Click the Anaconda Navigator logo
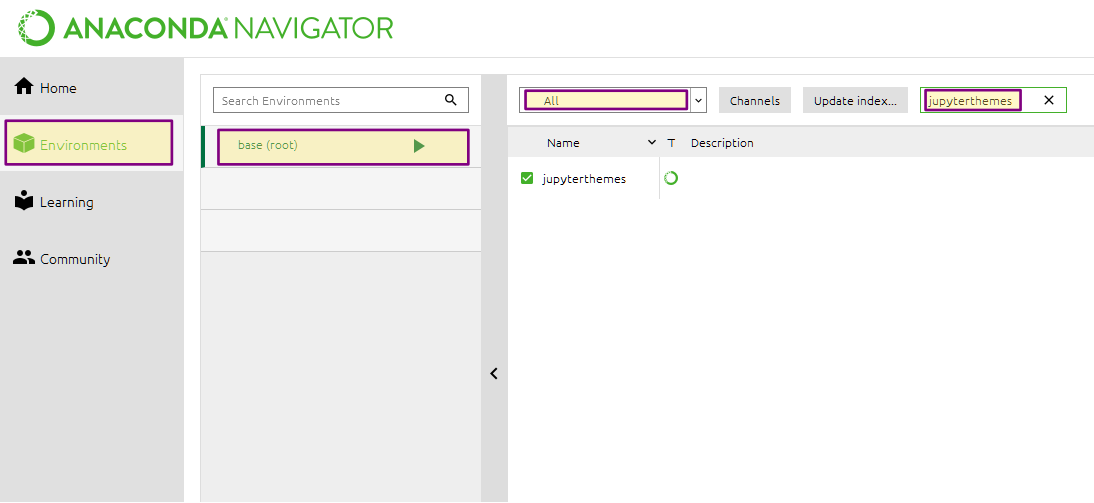The image size is (1094, 503). coord(205,29)
